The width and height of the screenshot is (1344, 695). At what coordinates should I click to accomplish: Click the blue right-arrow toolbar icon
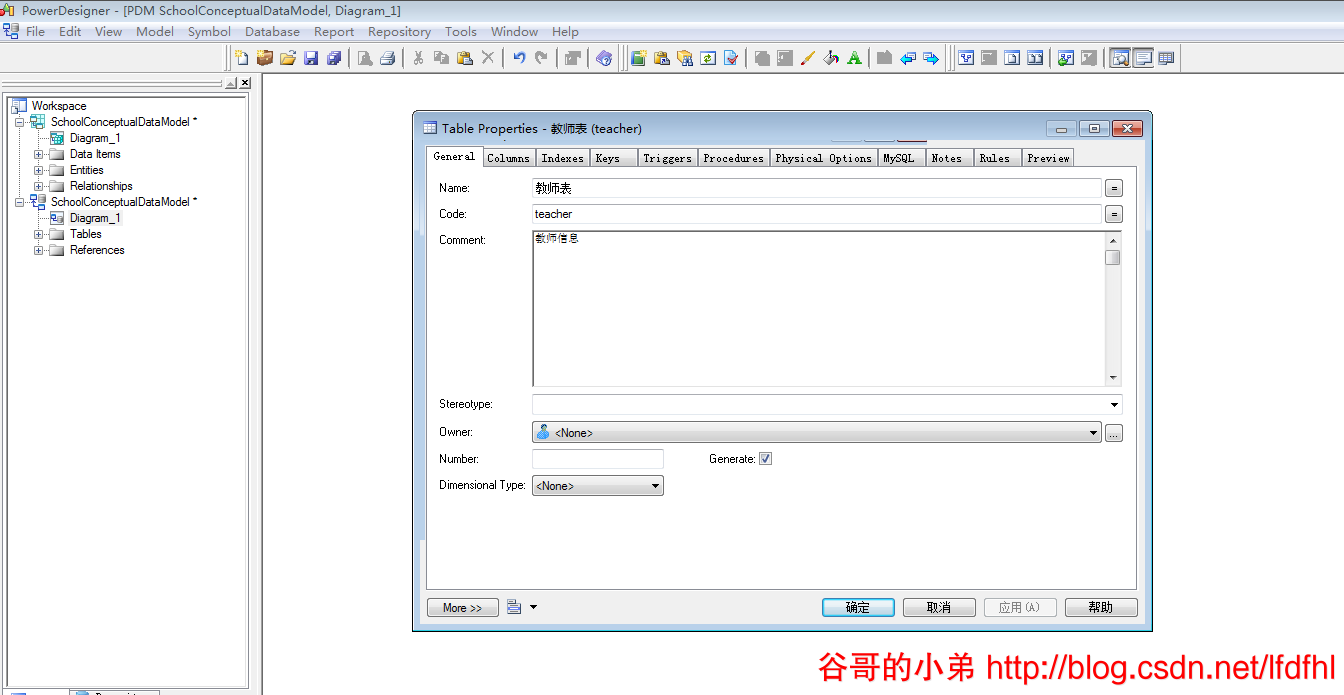[931, 58]
